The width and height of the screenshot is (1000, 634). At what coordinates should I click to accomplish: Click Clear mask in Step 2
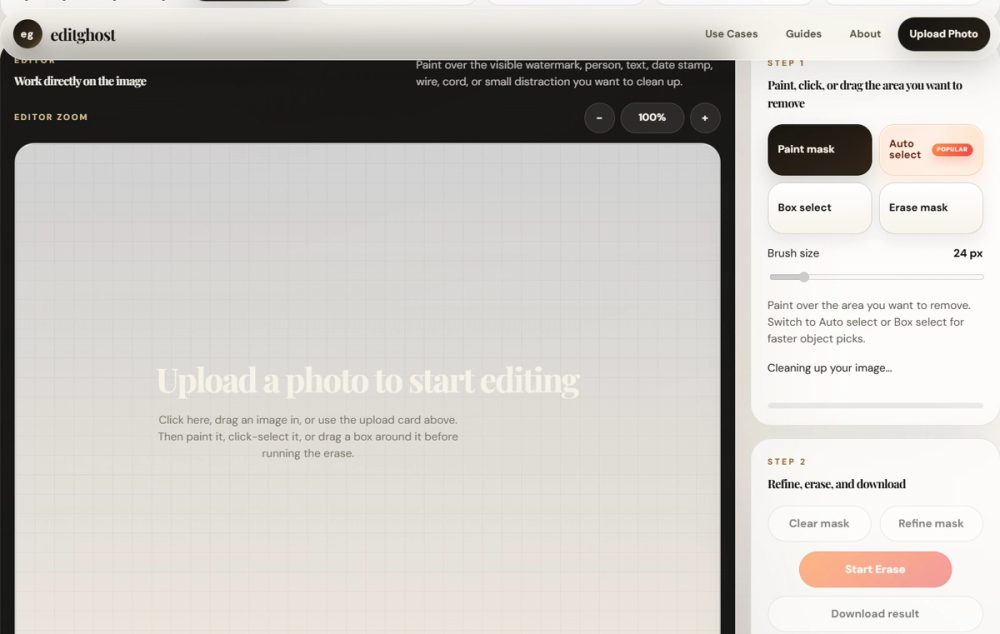point(819,523)
